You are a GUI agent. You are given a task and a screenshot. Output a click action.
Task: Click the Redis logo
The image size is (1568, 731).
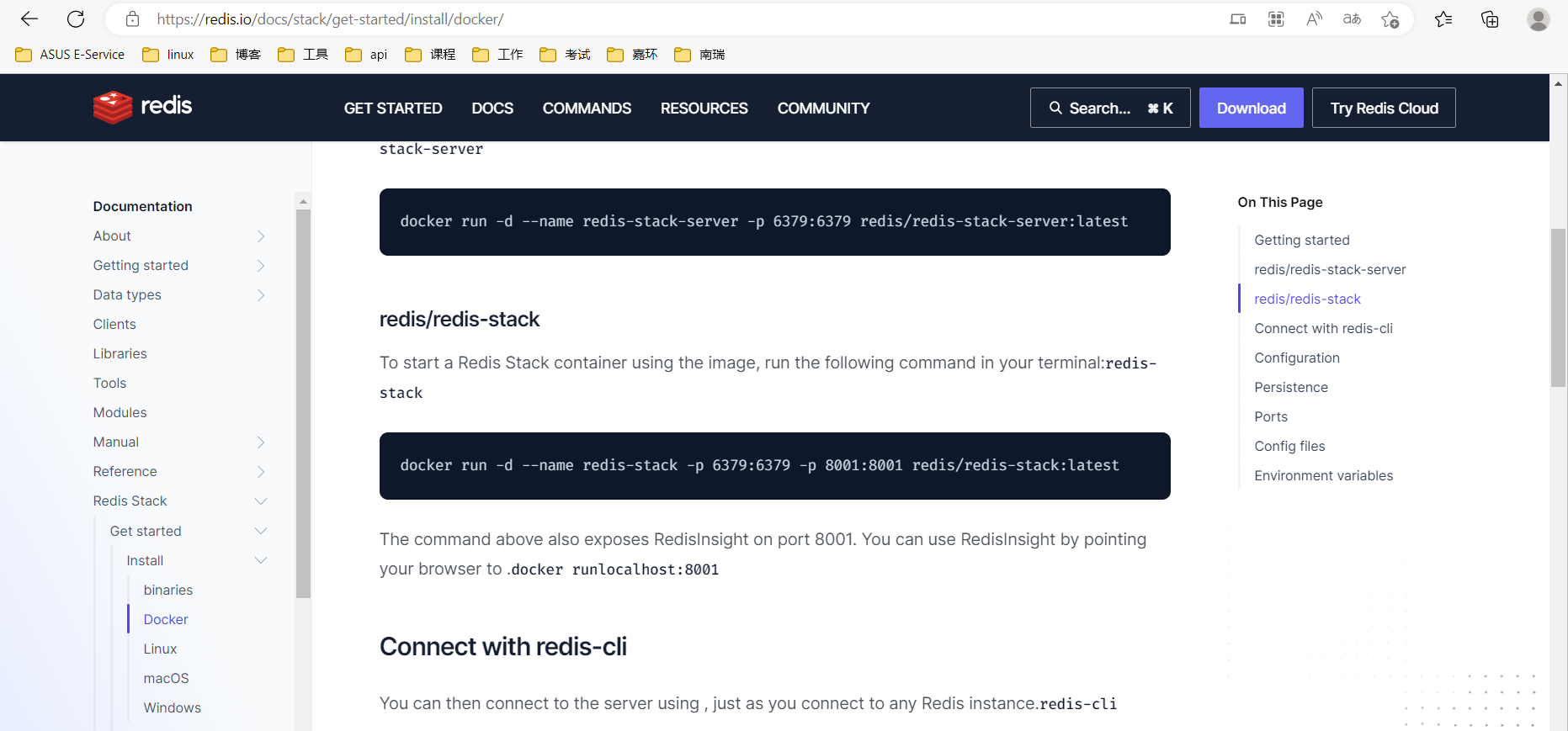tap(143, 107)
